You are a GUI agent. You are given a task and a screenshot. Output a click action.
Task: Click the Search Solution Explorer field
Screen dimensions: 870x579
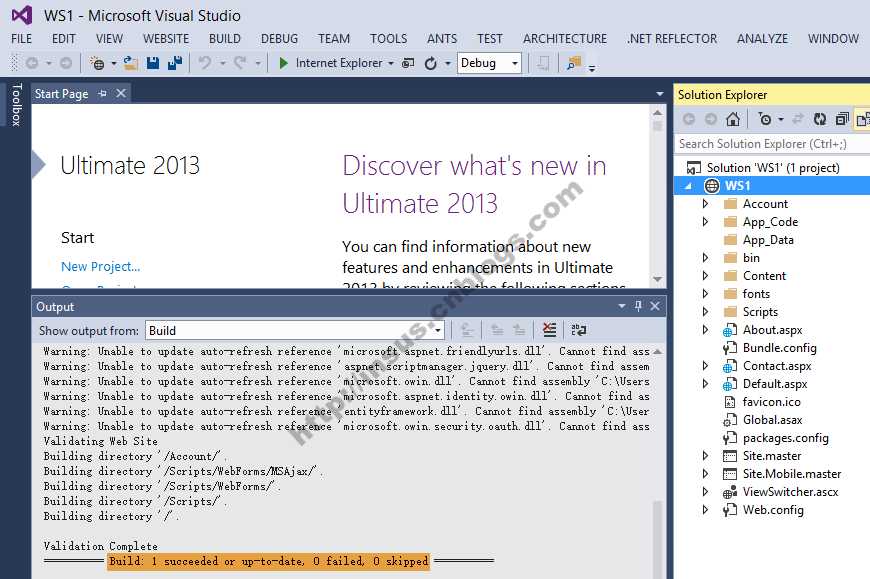tap(772, 144)
